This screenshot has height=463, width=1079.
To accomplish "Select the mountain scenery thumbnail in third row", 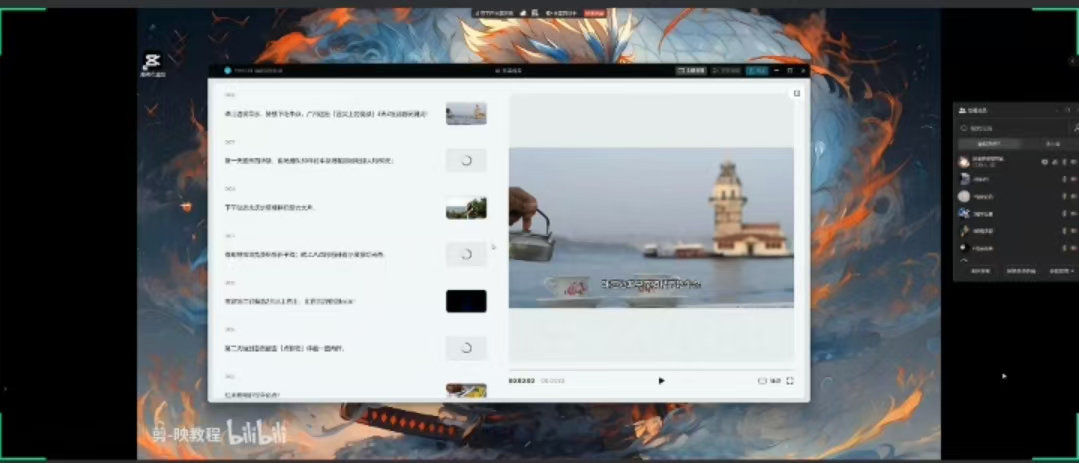I will click(x=466, y=208).
